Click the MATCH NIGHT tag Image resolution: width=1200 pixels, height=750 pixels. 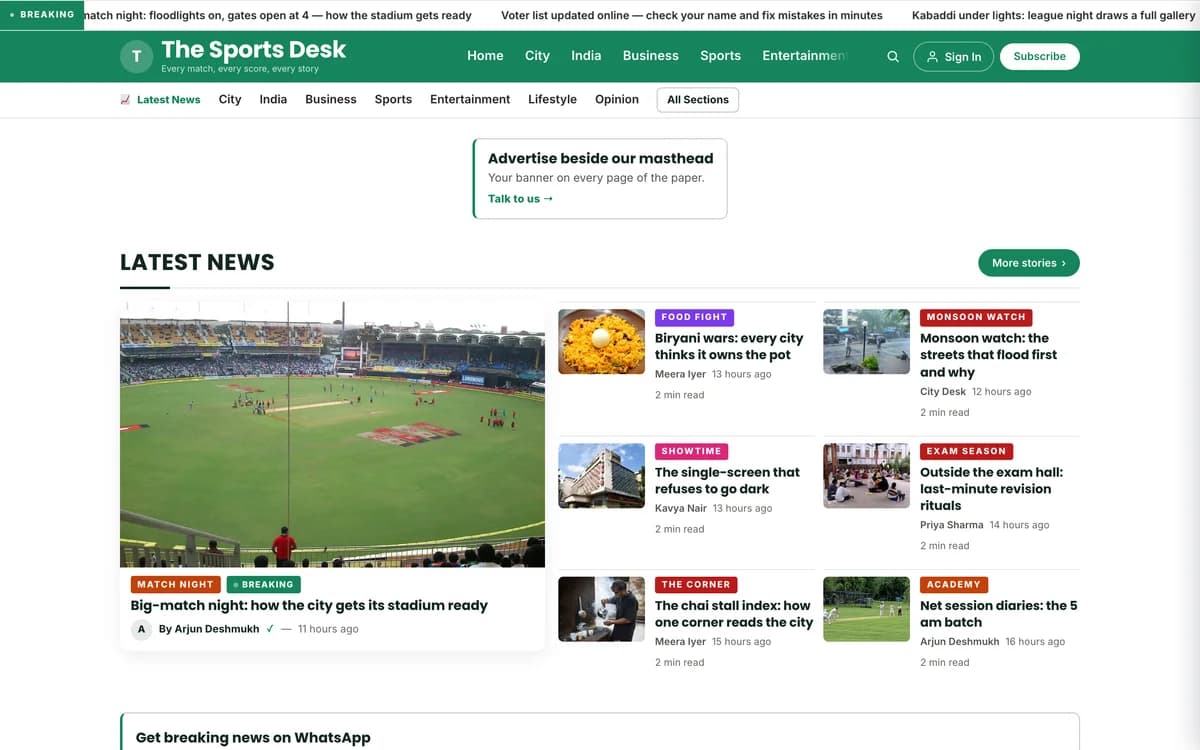(x=175, y=584)
